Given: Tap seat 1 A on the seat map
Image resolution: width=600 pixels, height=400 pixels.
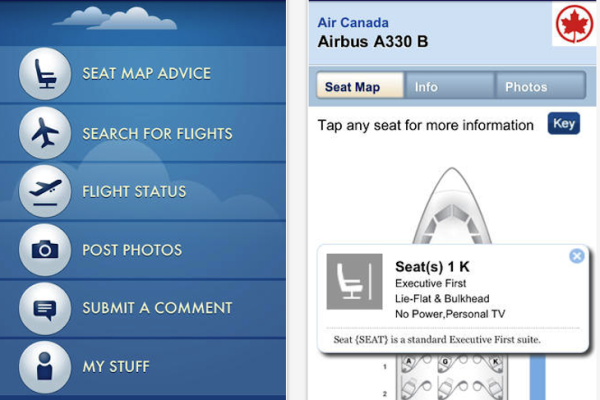Looking at the screenshot, I should 409,362.
